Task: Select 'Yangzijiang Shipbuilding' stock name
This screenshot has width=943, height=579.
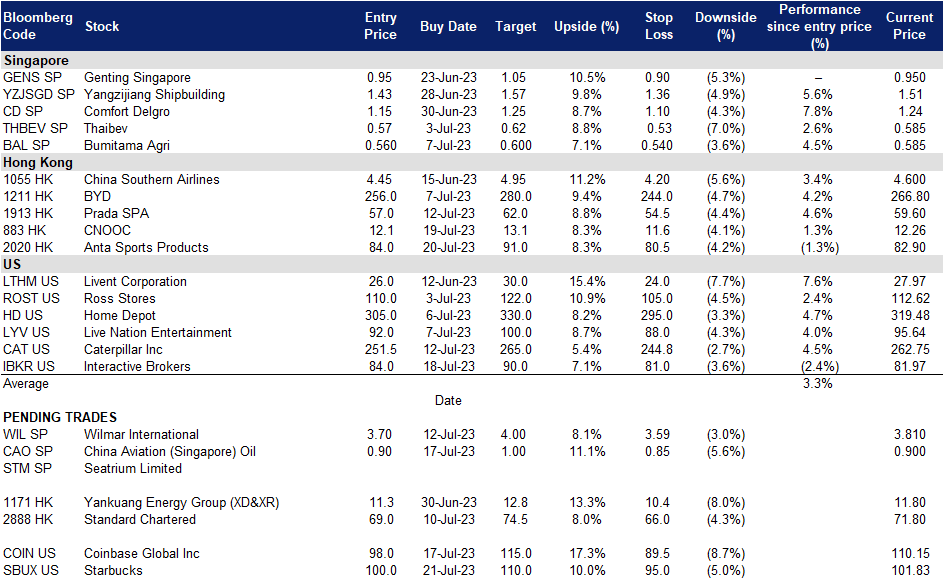Action: click(155, 94)
